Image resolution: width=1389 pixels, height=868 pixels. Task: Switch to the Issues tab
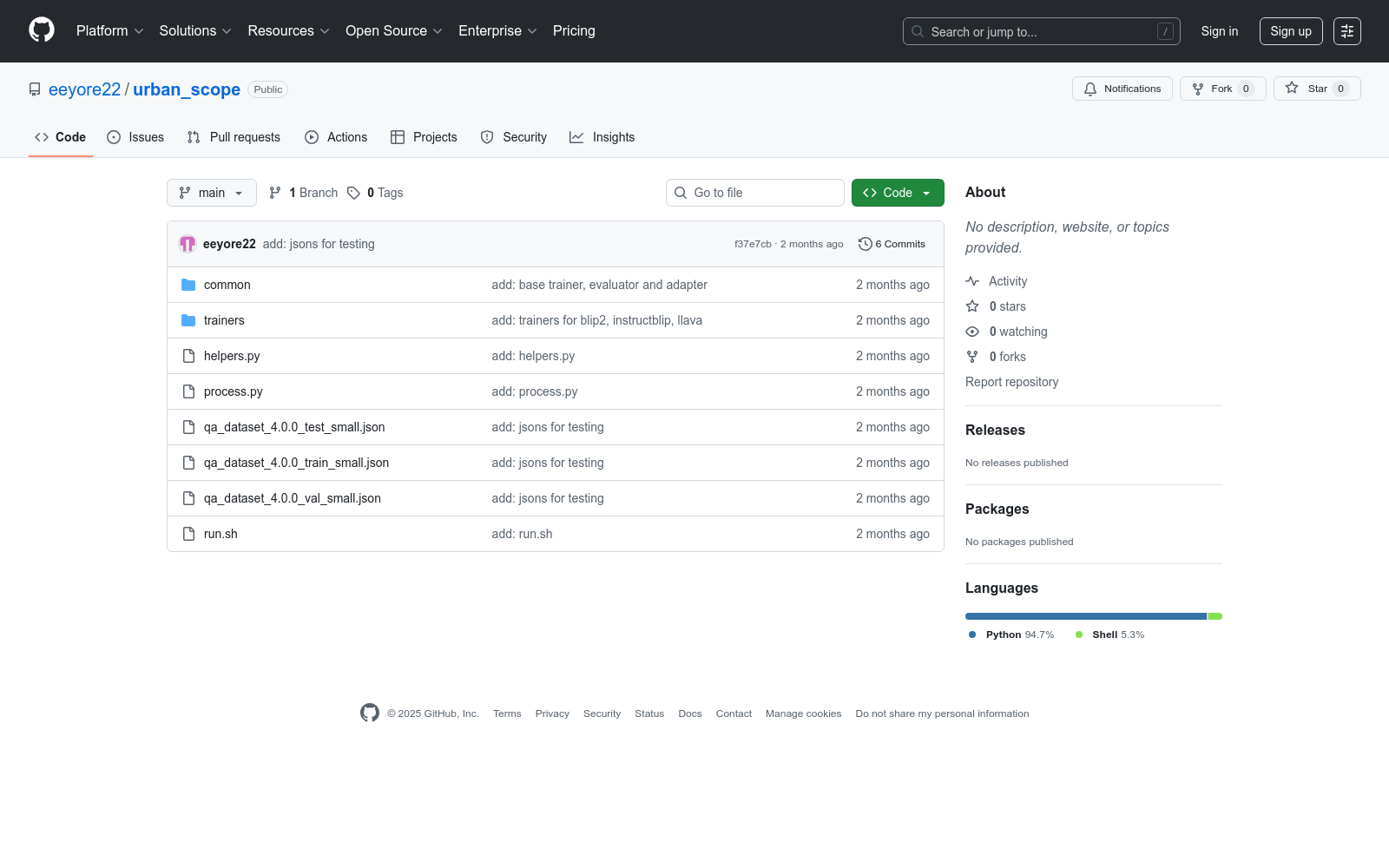point(135,137)
